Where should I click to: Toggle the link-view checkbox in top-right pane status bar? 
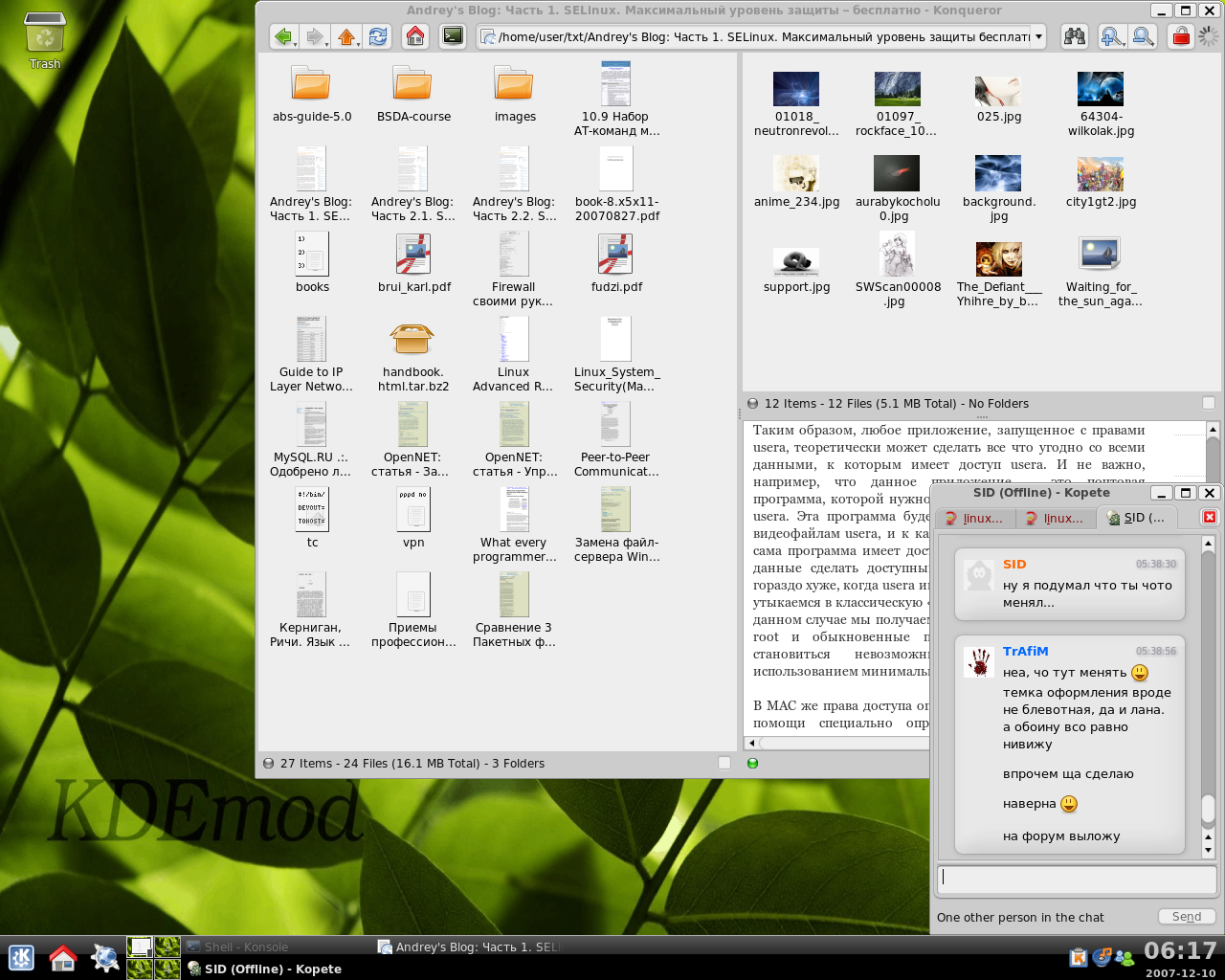point(1209,403)
